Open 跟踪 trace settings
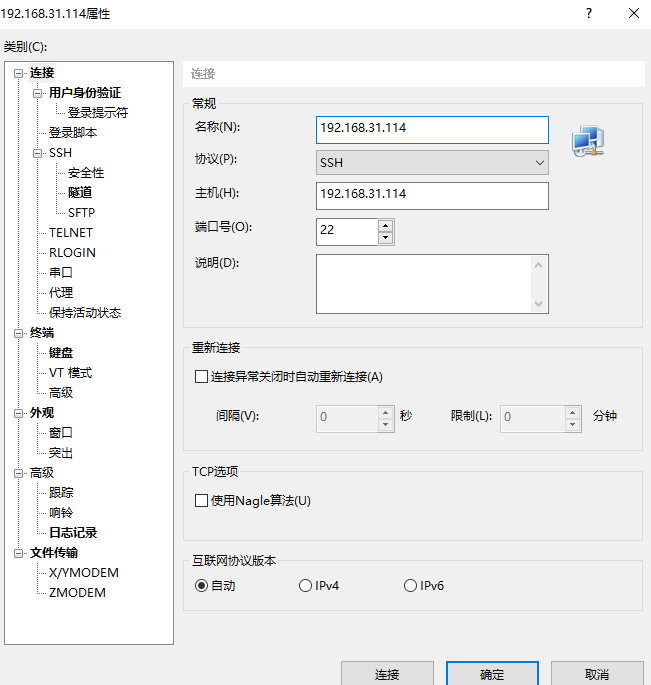 coord(61,493)
